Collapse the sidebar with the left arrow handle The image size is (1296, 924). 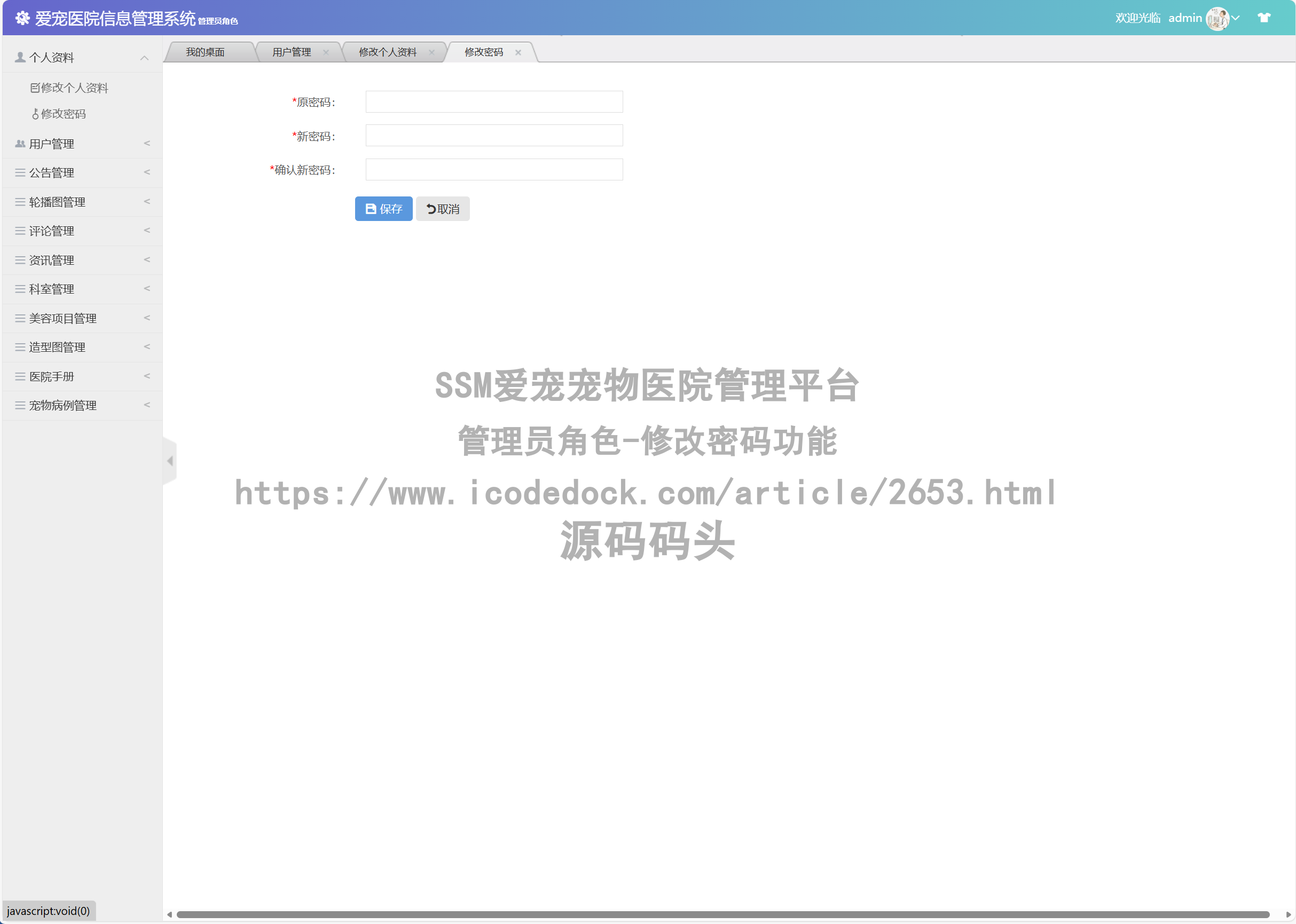[170, 461]
